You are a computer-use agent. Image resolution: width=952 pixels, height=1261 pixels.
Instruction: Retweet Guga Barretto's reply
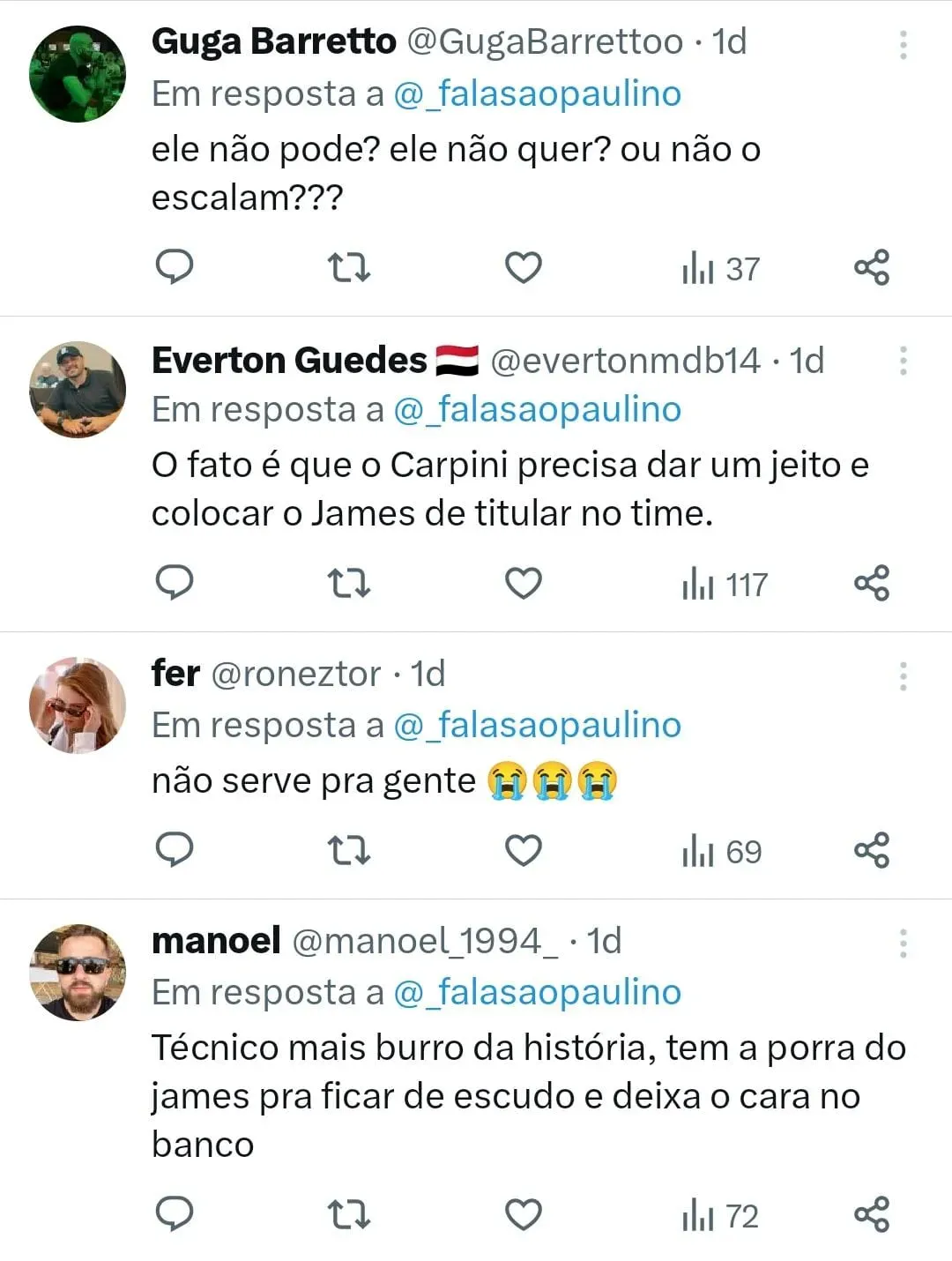[348, 266]
